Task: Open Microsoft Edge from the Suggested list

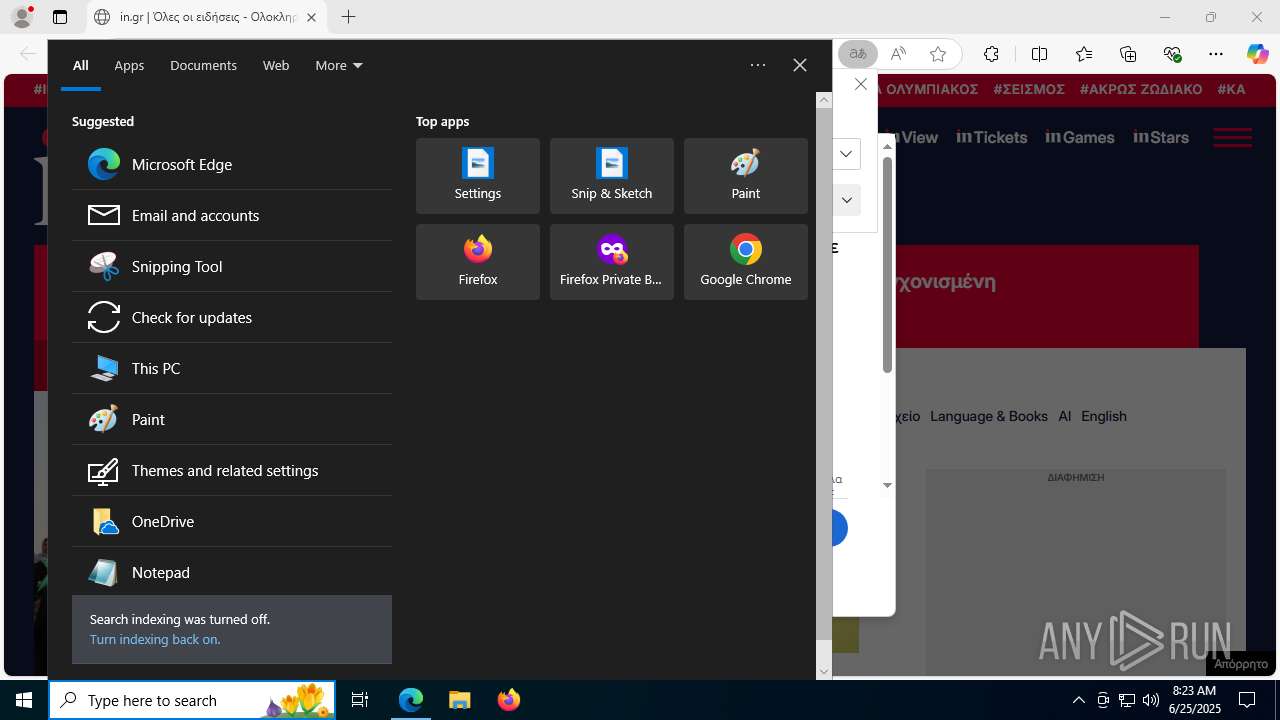Action: point(232,164)
